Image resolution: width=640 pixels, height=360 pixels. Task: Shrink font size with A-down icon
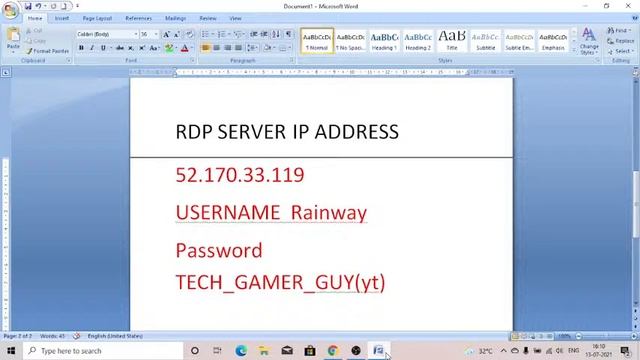pos(177,34)
